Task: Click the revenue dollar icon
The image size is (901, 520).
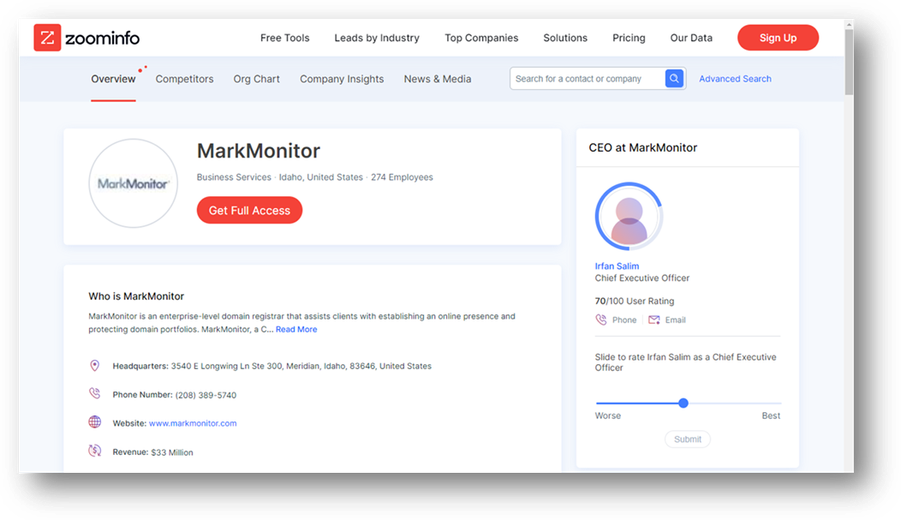Action: tap(95, 451)
